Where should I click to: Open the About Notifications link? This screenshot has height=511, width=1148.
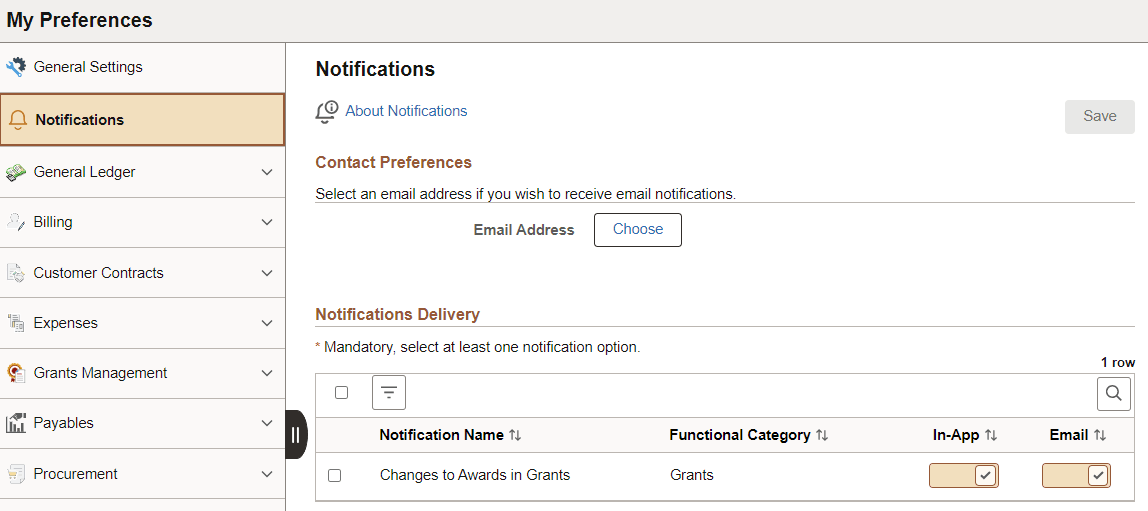[x=406, y=111]
